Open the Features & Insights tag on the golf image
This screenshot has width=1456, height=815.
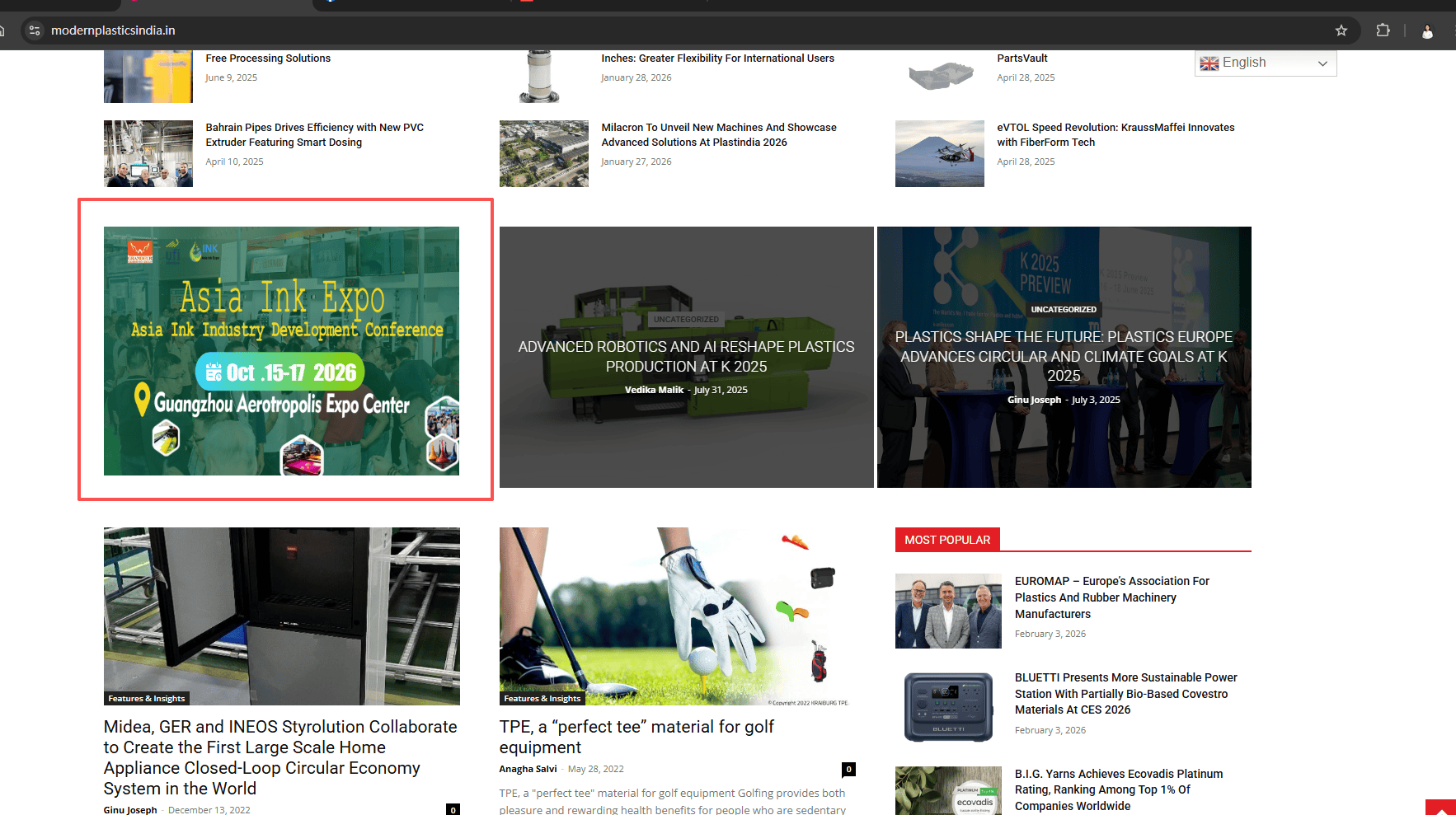coord(542,698)
